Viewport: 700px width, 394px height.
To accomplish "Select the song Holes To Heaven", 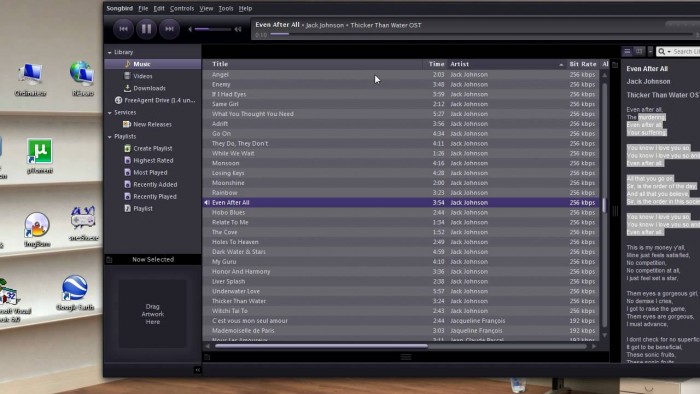I will pyautogui.click(x=400, y=242).
